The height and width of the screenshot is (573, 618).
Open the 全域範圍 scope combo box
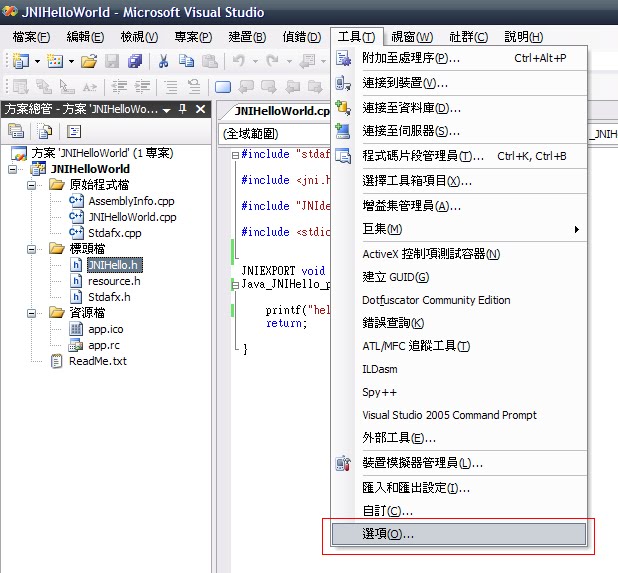[x=274, y=134]
